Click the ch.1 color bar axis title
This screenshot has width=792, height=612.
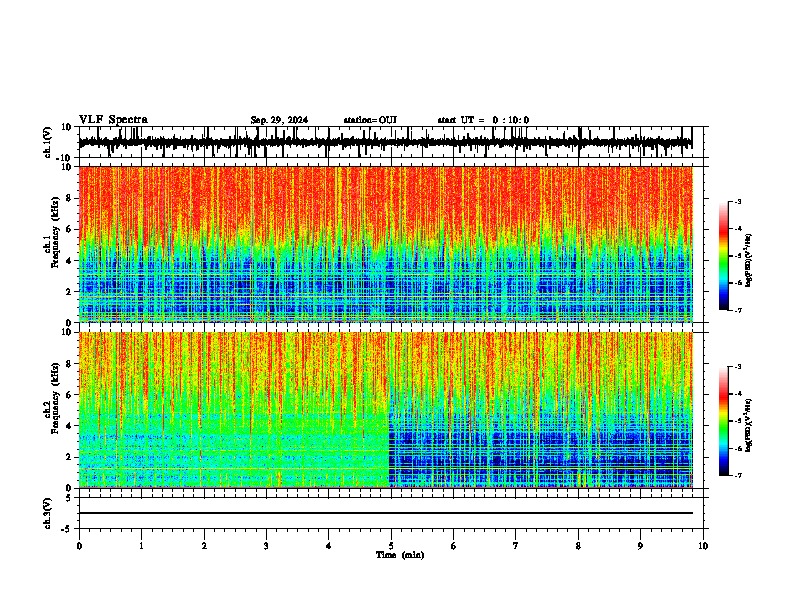point(748,260)
